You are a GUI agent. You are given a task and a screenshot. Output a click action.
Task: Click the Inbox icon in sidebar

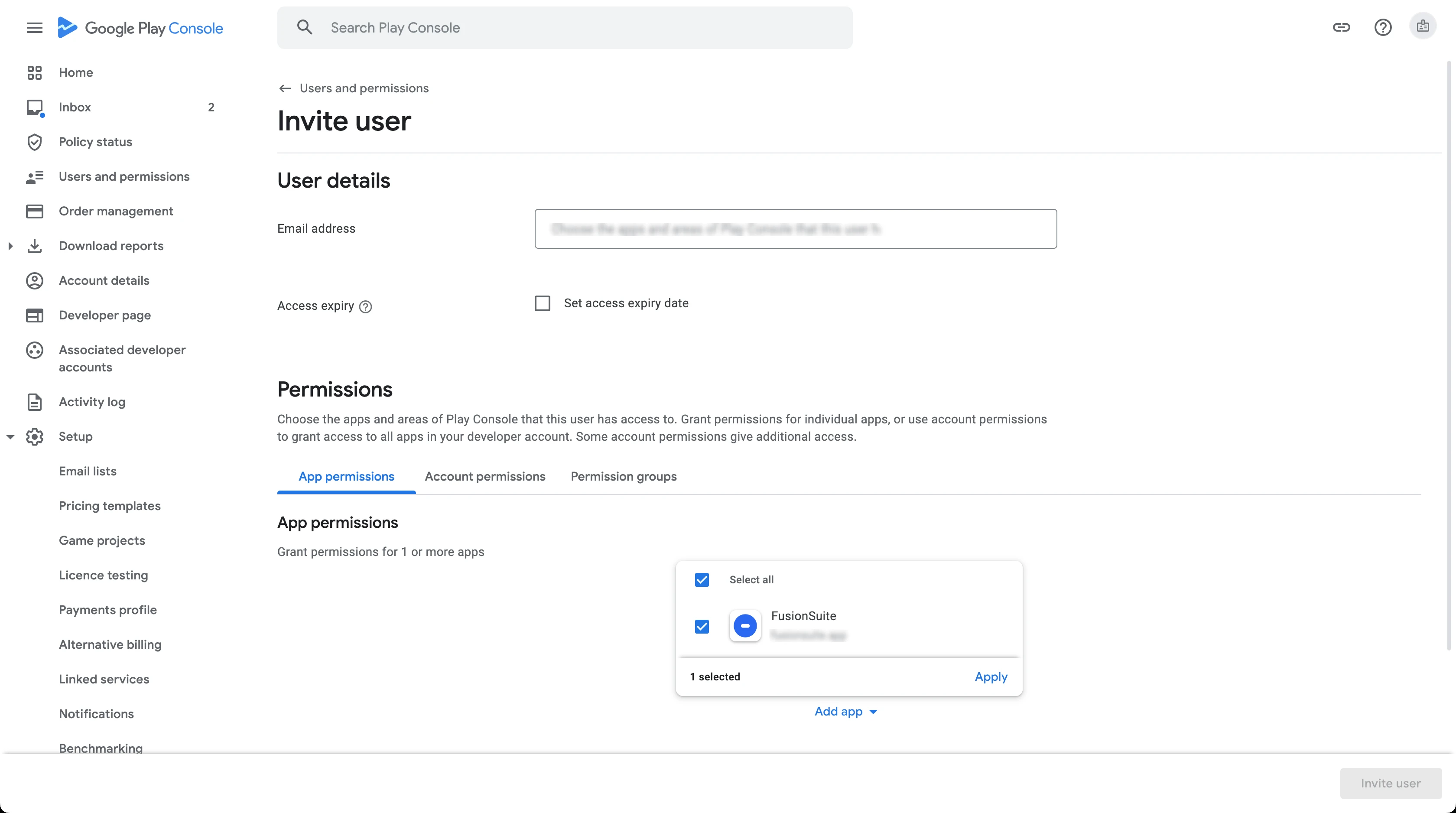(35, 107)
